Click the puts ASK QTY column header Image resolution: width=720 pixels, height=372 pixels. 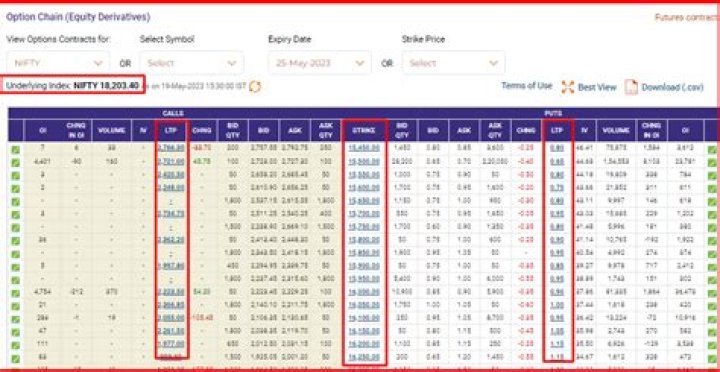click(x=495, y=130)
